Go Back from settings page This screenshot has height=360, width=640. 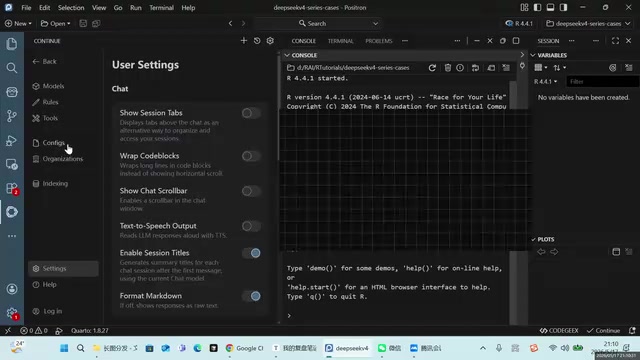pos(44,62)
